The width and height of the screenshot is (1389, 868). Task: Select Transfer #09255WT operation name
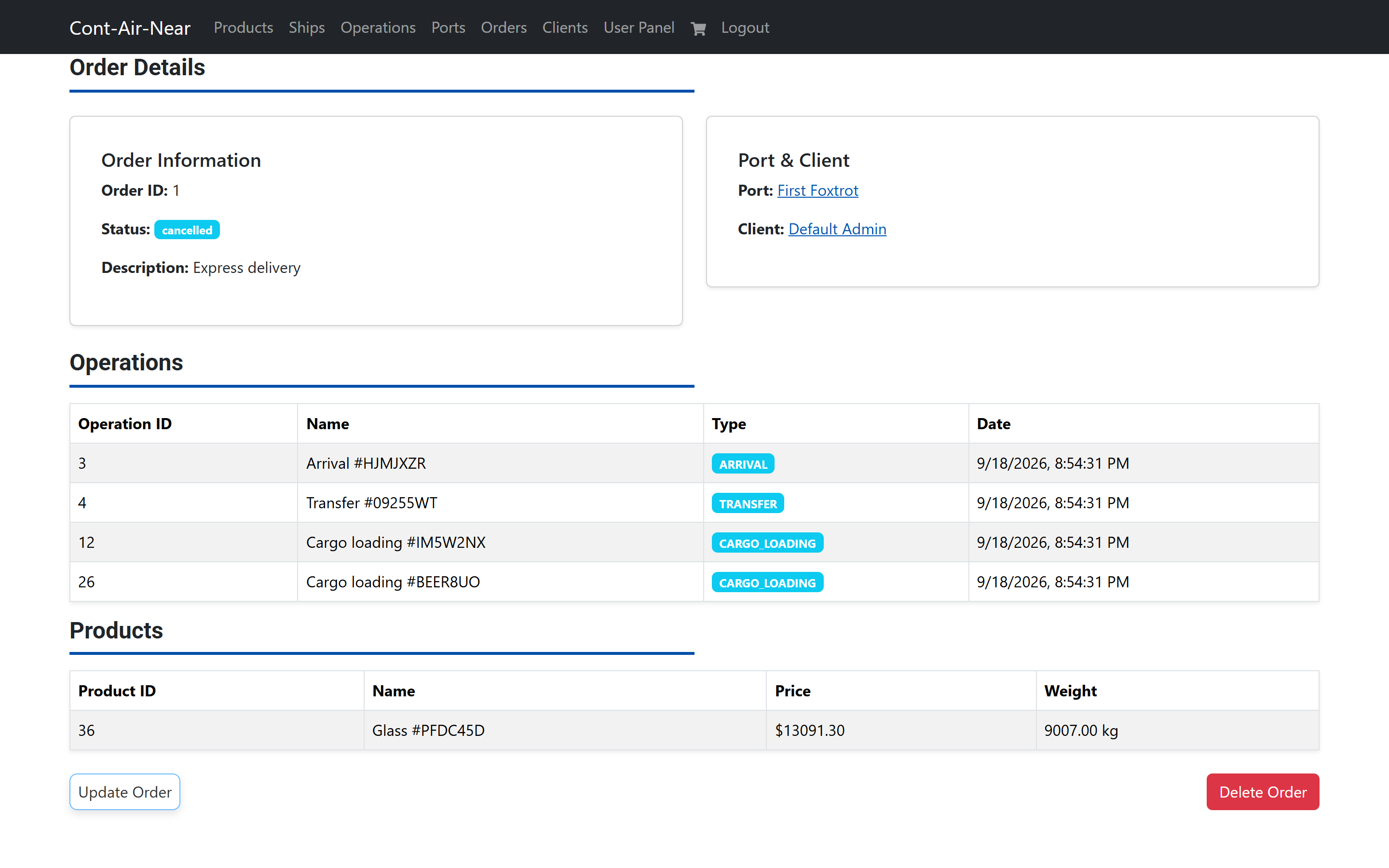coord(371,503)
